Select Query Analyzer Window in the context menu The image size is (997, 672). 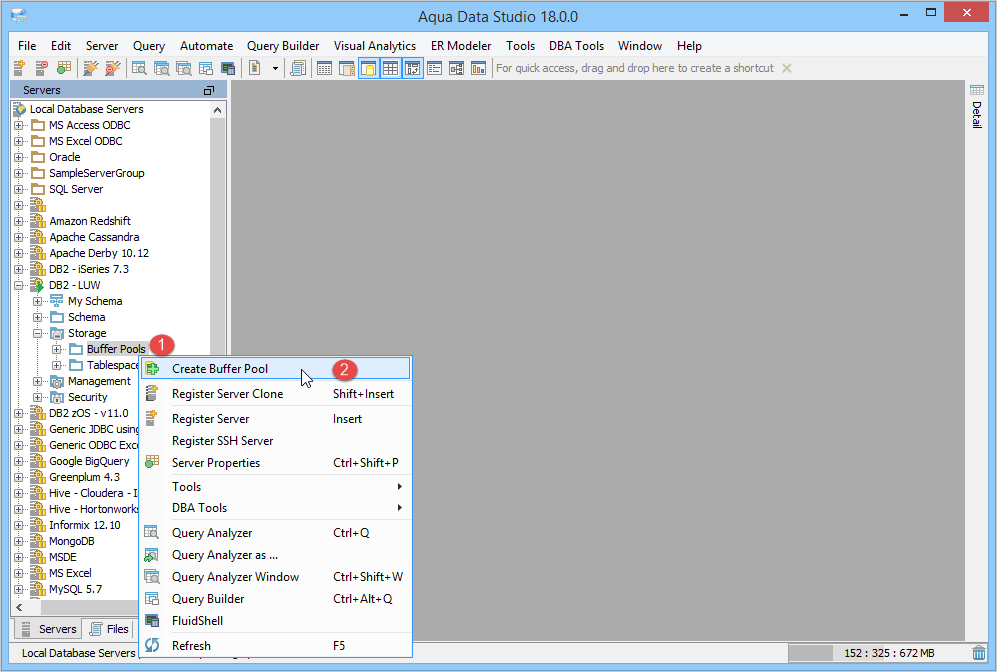point(276,577)
